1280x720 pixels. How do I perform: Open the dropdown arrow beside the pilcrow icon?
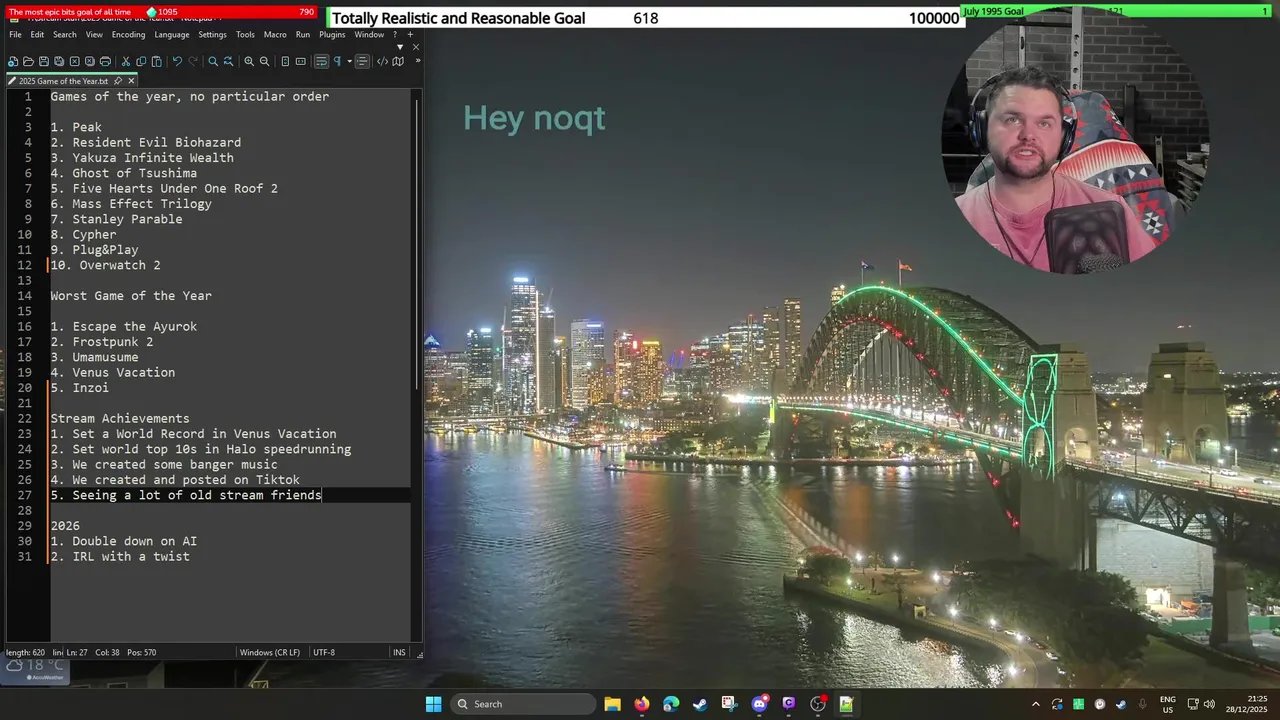[x=350, y=62]
